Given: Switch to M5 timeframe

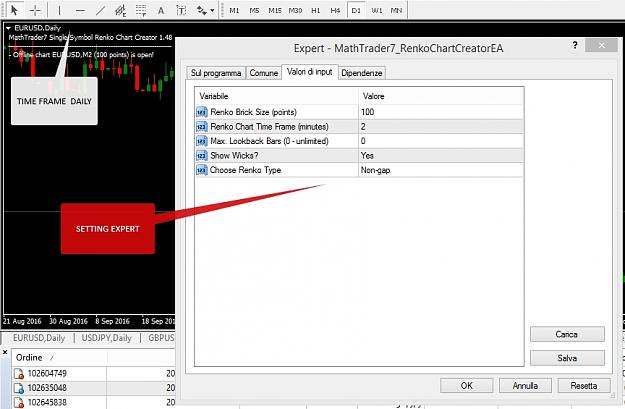Looking at the screenshot, I should 254,10.
